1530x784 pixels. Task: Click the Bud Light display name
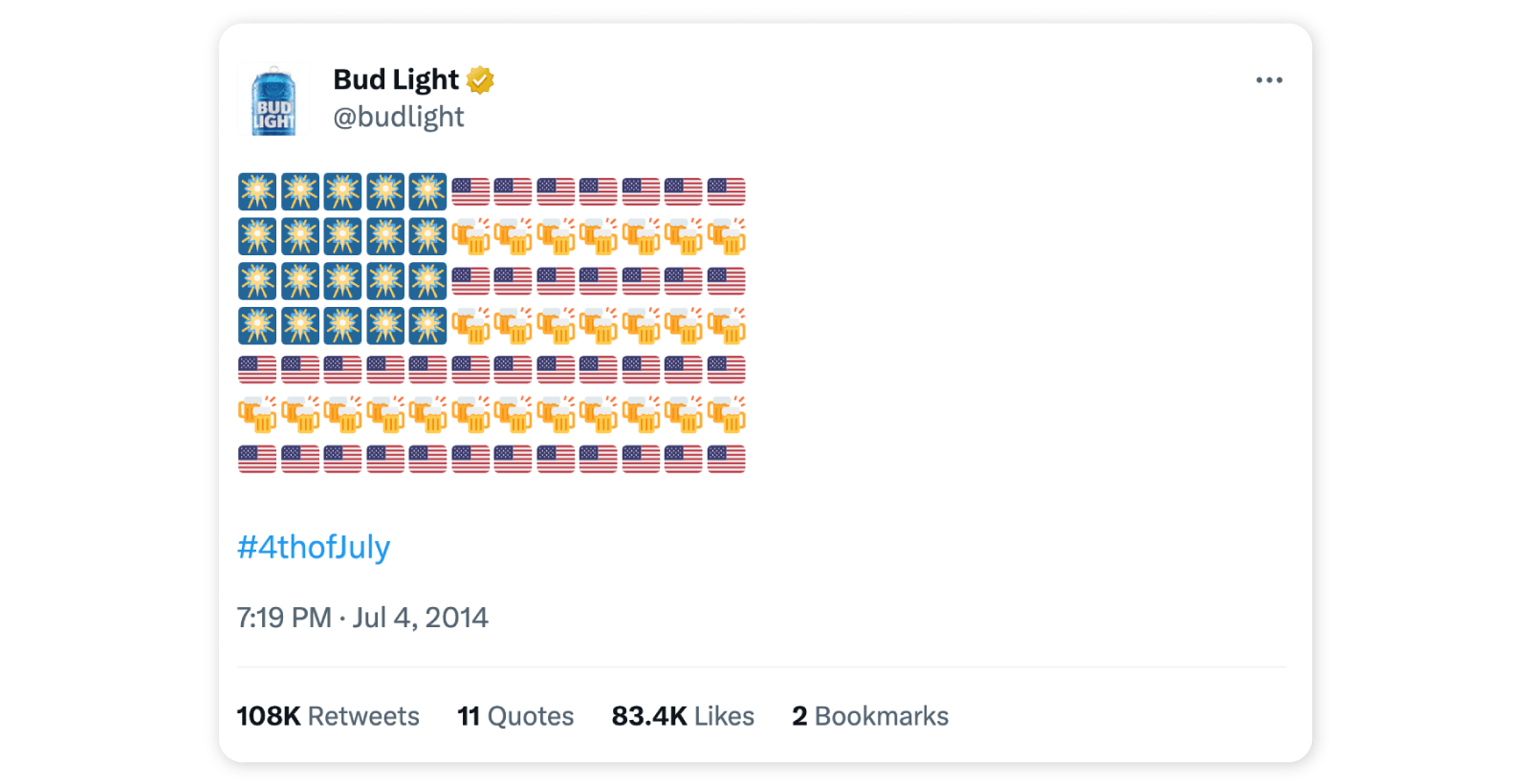click(395, 79)
